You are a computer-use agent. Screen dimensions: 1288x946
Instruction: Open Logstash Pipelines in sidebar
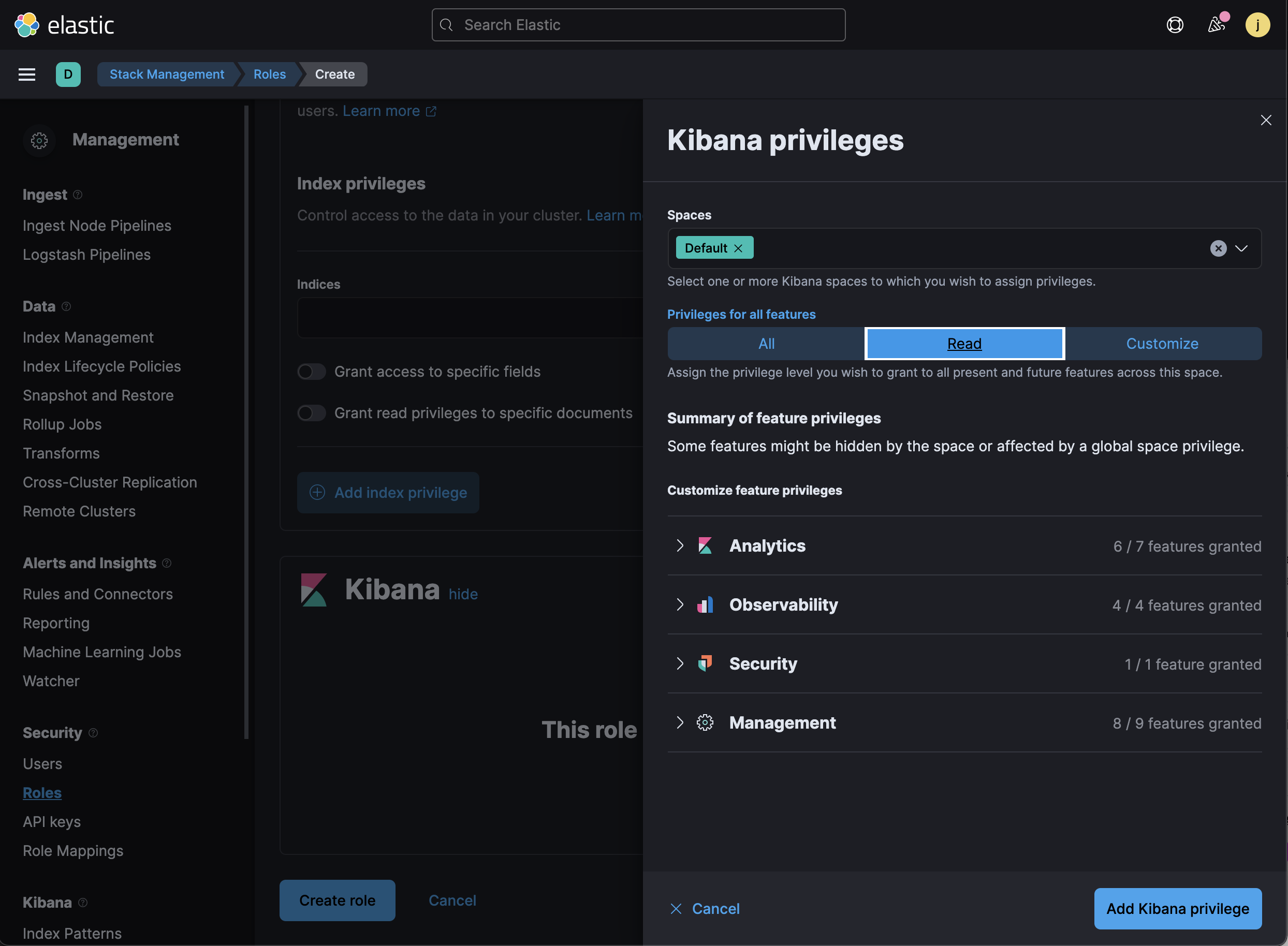[86, 255]
